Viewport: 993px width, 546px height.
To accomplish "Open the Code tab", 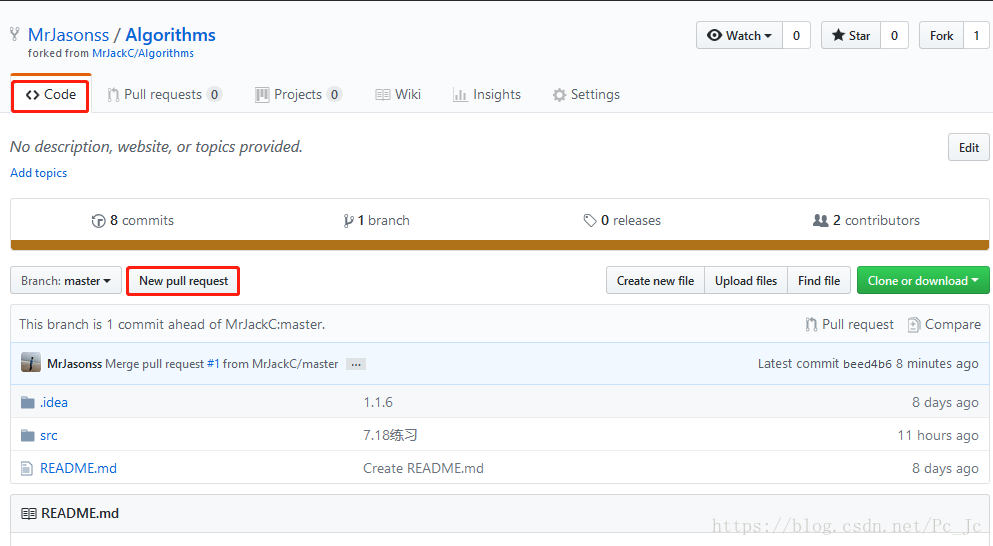I will coord(51,95).
